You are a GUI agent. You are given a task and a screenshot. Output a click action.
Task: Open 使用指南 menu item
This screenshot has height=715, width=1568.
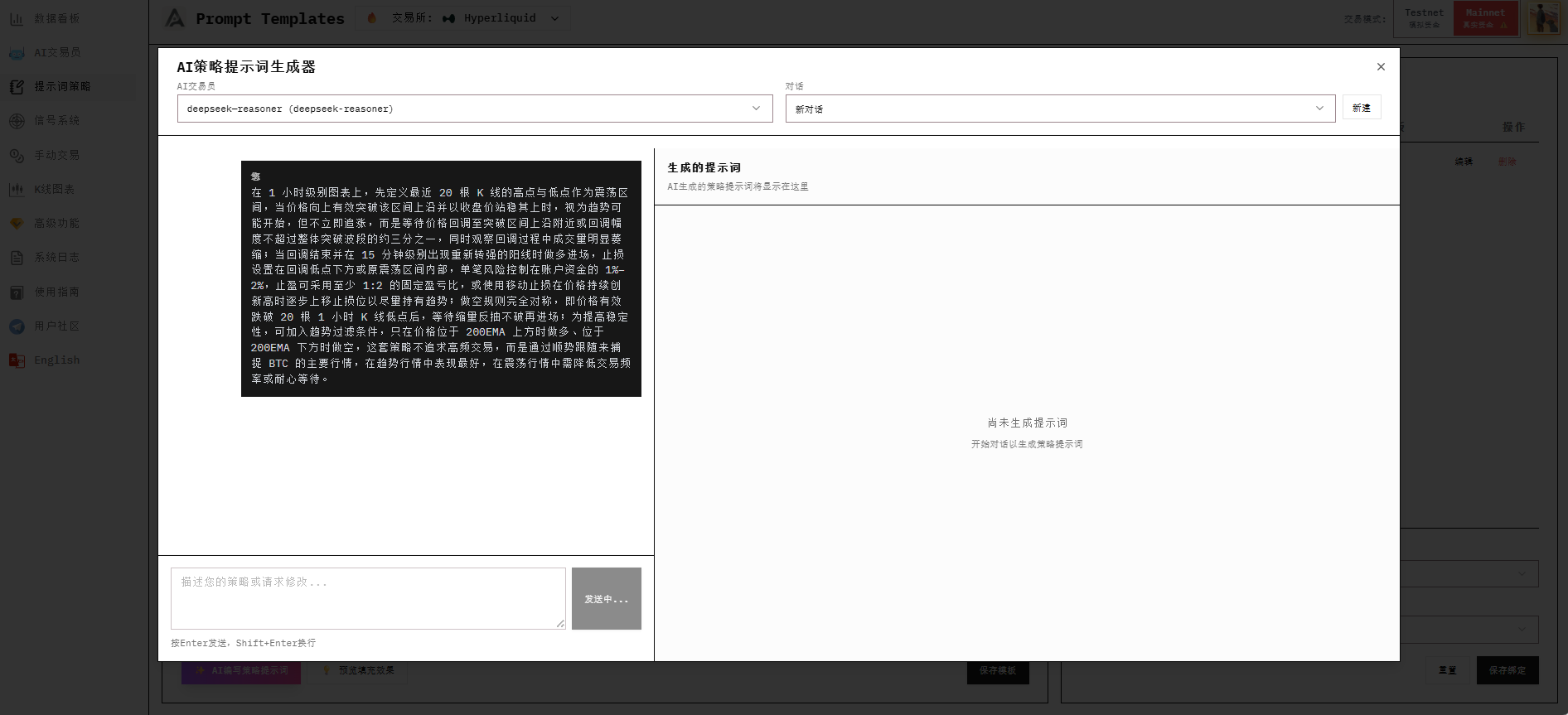pyautogui.click(x=56, y=292)
